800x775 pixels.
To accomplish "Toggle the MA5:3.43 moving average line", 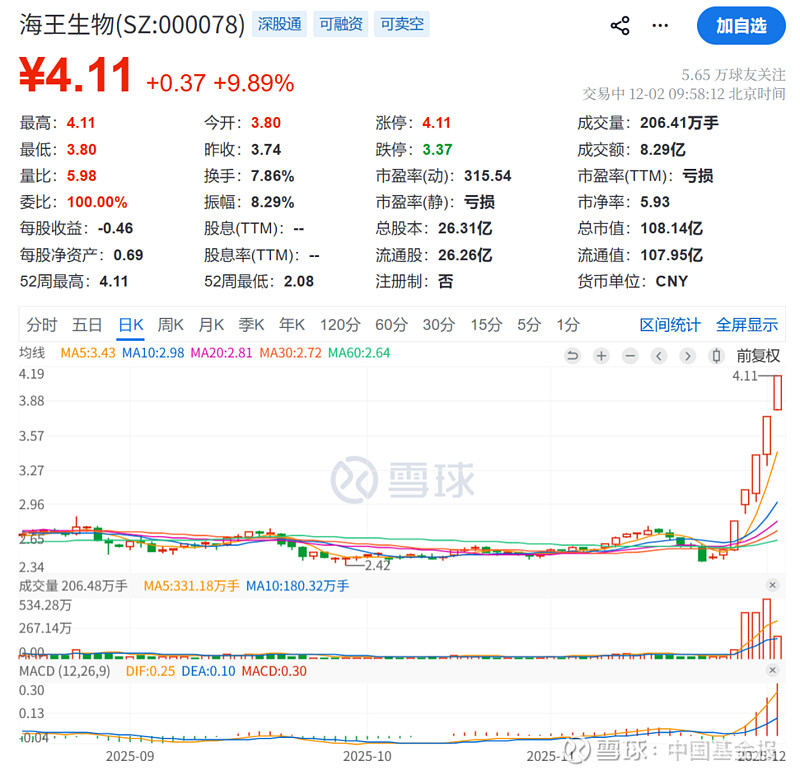I will 87,353.
